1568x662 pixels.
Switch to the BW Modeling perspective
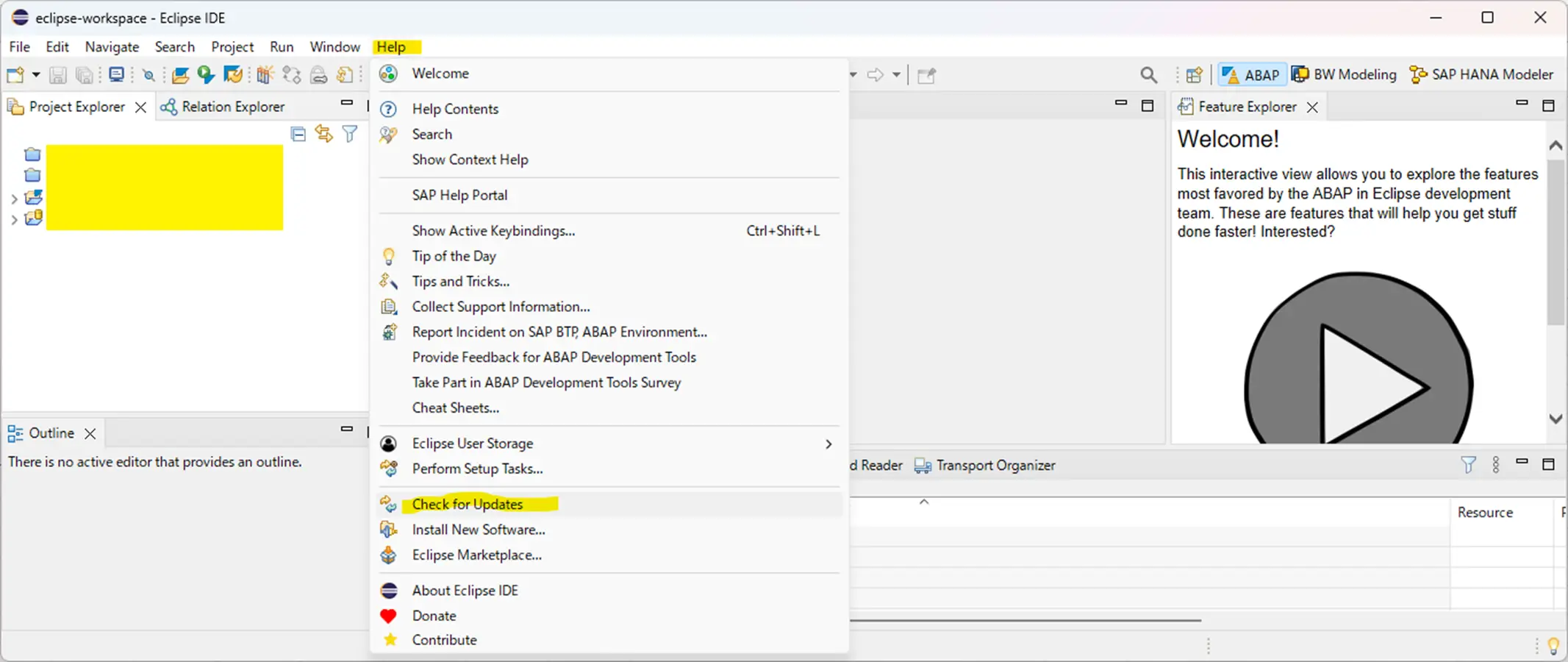1345,75
